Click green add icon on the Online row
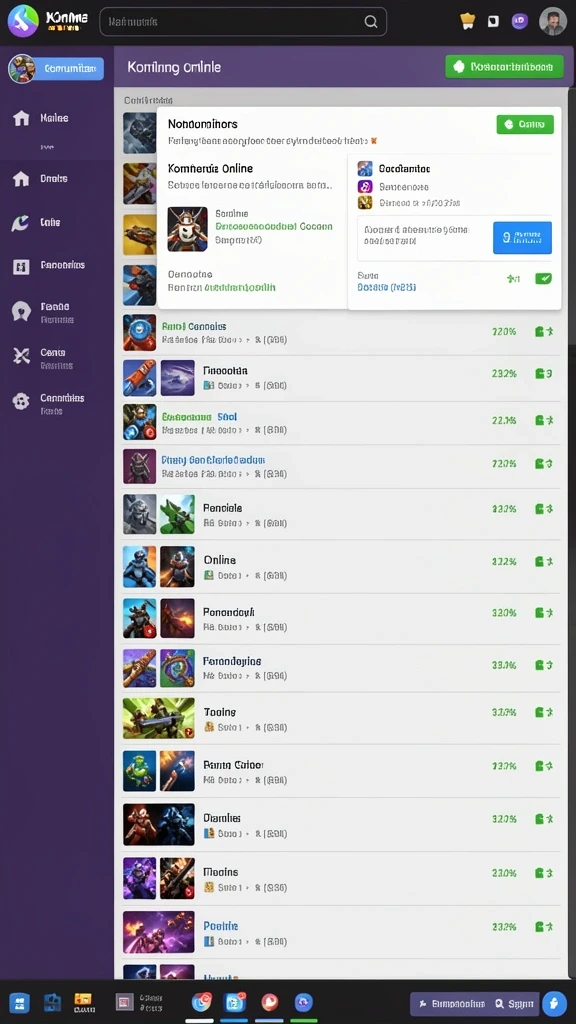 [544, 561]
